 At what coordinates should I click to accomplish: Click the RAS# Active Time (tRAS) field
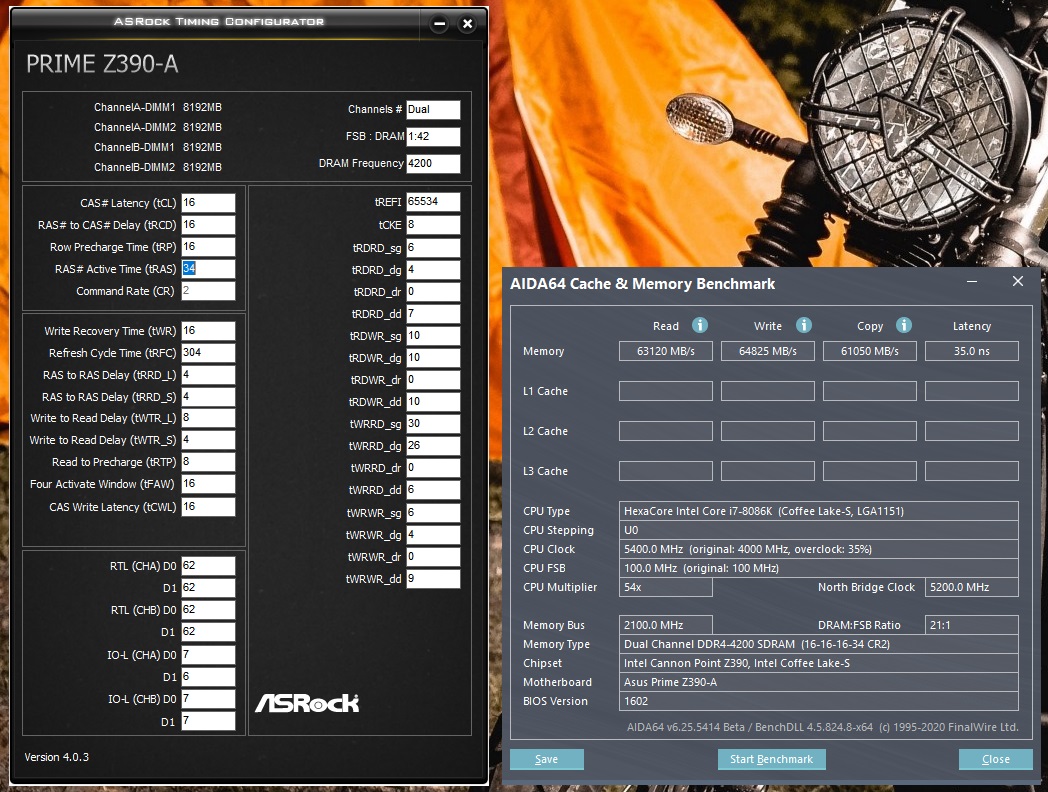pyautogui.click(x=208, y=269)
